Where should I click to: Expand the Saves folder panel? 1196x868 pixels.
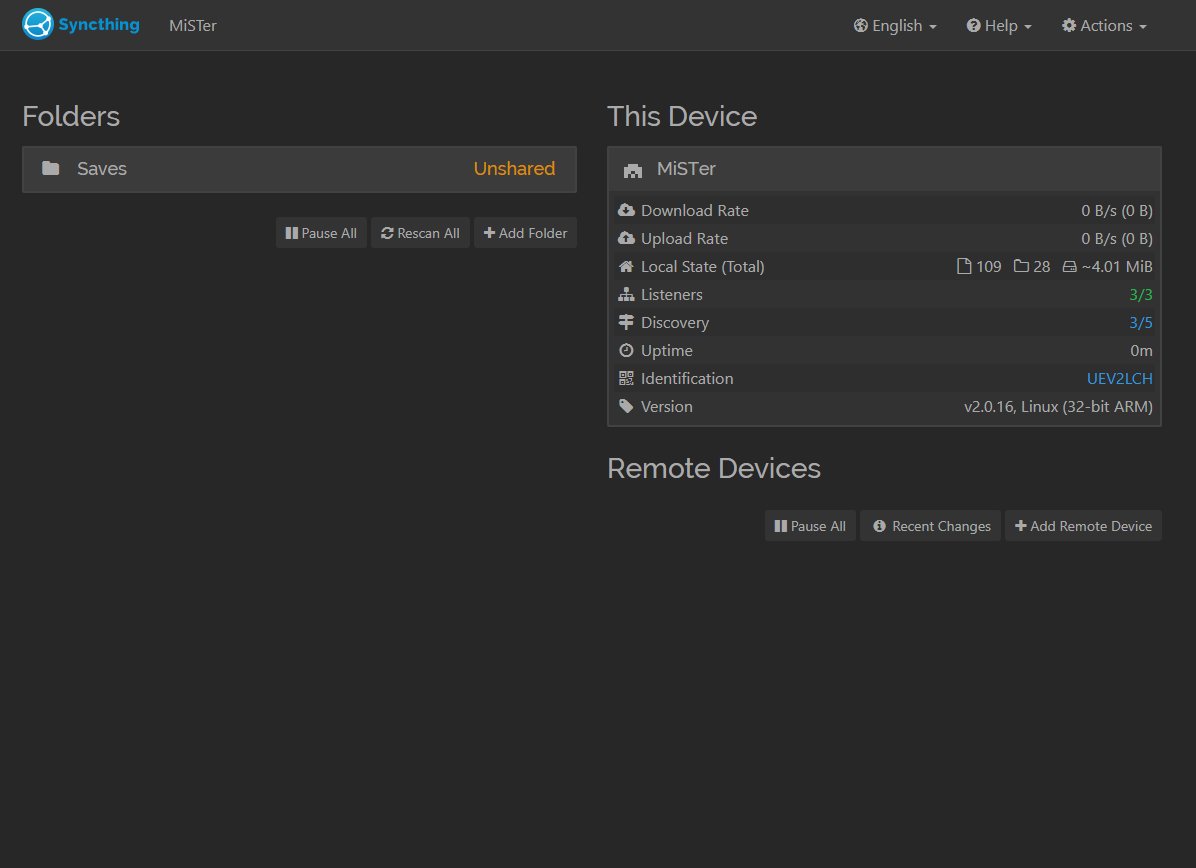299,169
